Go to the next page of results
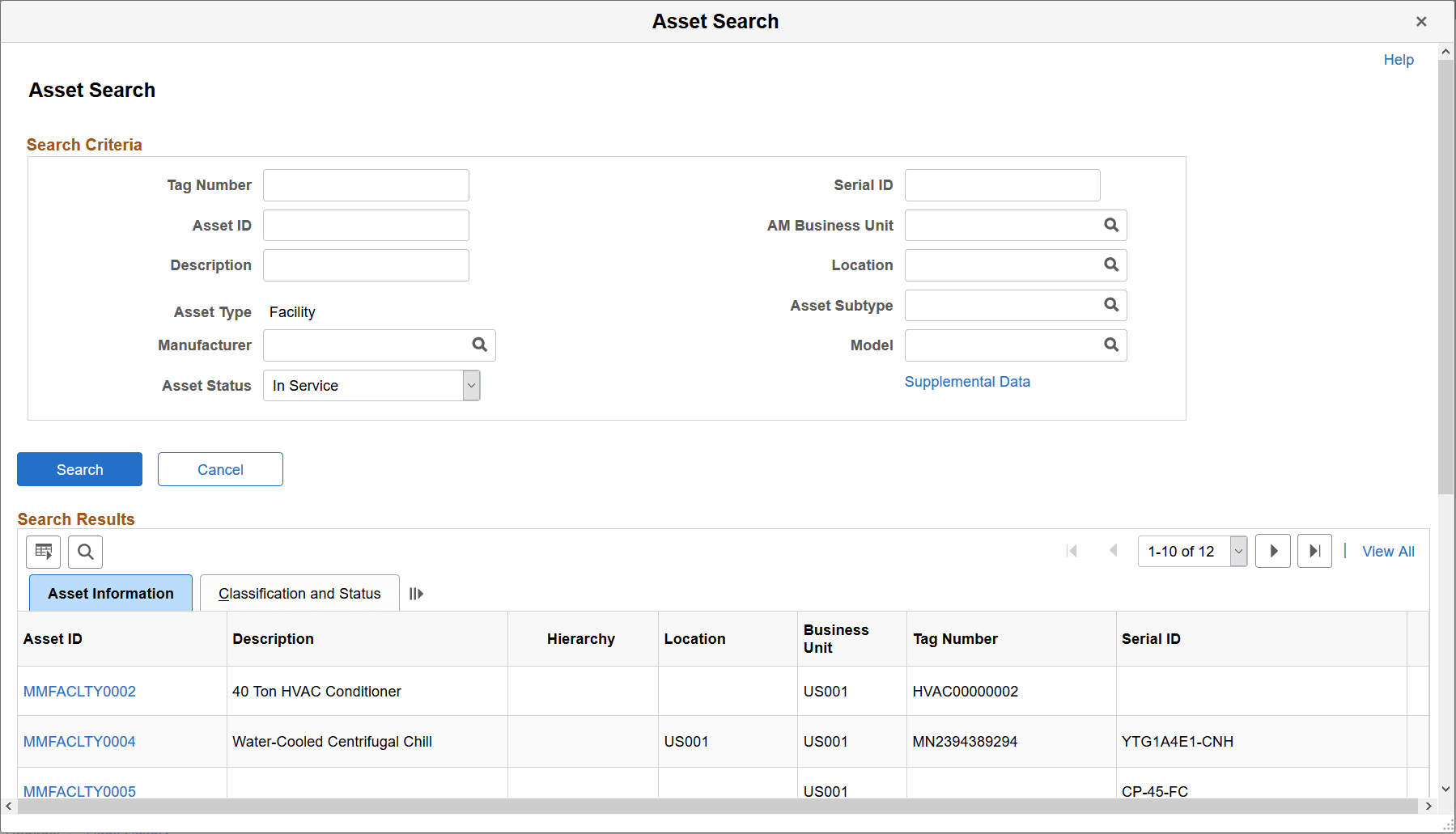Image resolution: width=1456 pixels, height=834 pixels. [x=1272, y=551]
